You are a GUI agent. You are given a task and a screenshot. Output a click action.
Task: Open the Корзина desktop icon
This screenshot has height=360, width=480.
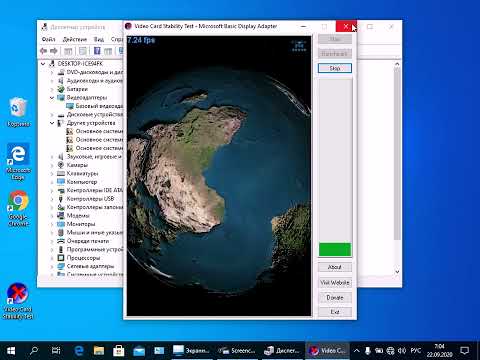(x=18, y=112)
